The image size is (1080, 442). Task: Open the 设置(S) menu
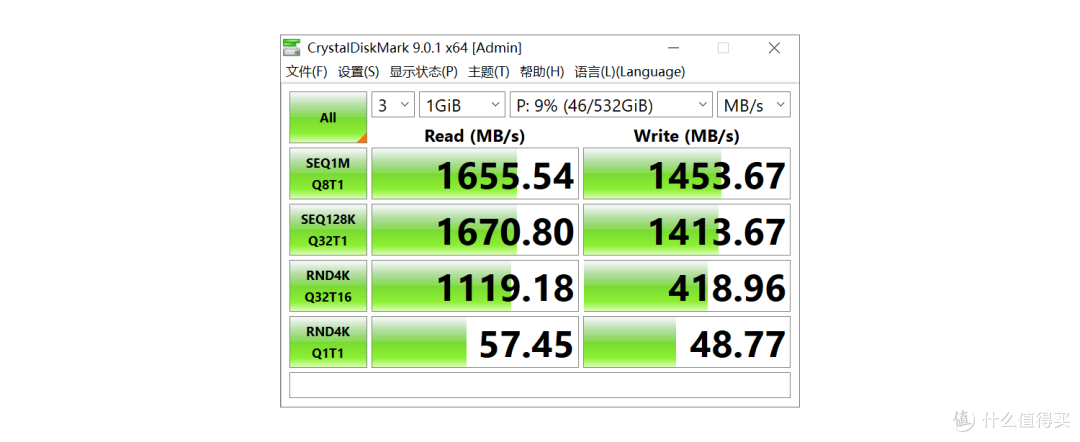tap(358, 72)
